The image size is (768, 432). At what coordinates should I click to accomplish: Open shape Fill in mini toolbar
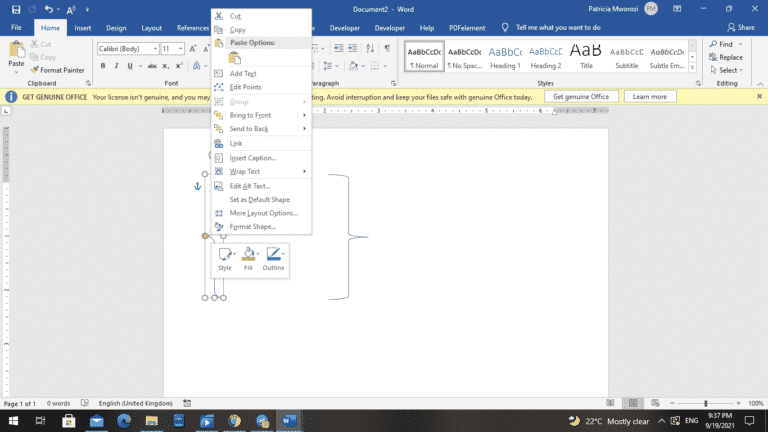(x=249, y=260)
